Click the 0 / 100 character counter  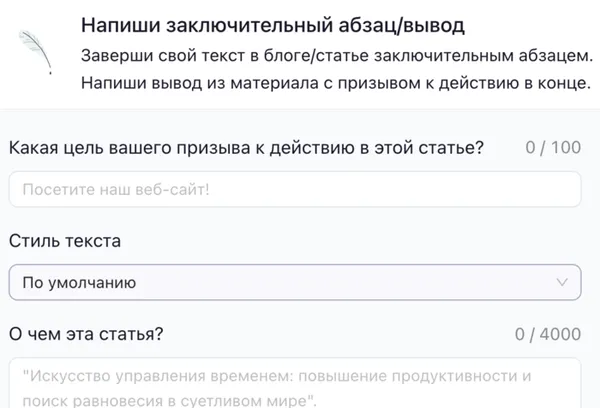(x=552, y=148)
